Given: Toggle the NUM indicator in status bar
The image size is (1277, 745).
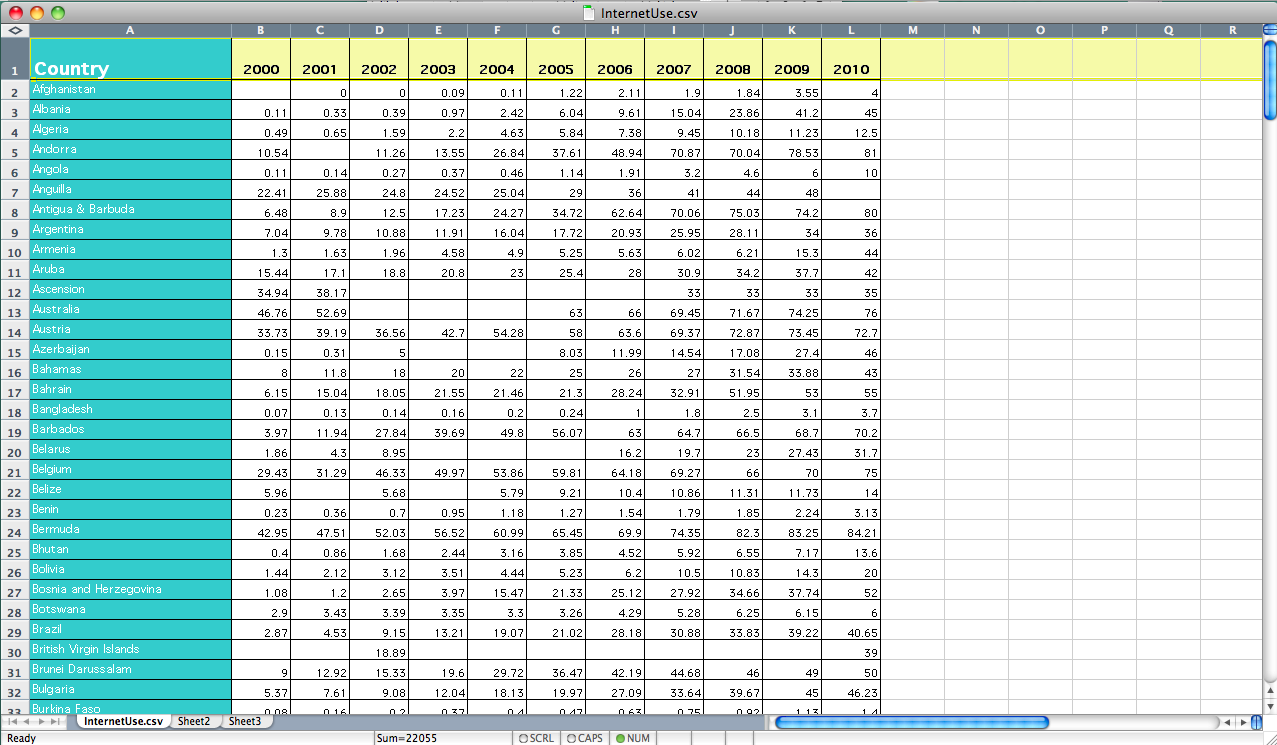Looking at the screenshot, I should [632, 738].
